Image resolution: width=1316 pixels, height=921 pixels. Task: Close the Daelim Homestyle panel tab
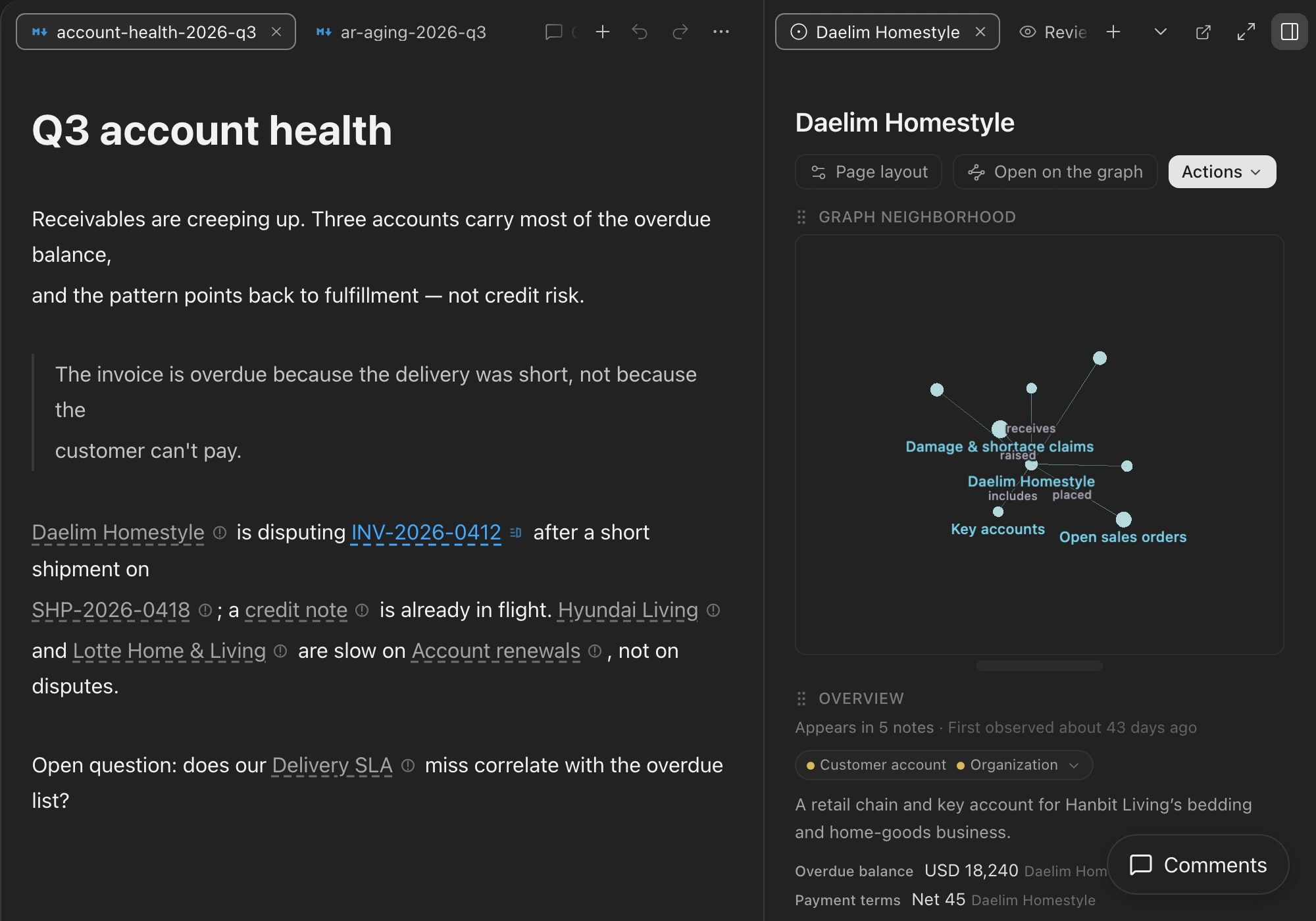pos(980,32)
